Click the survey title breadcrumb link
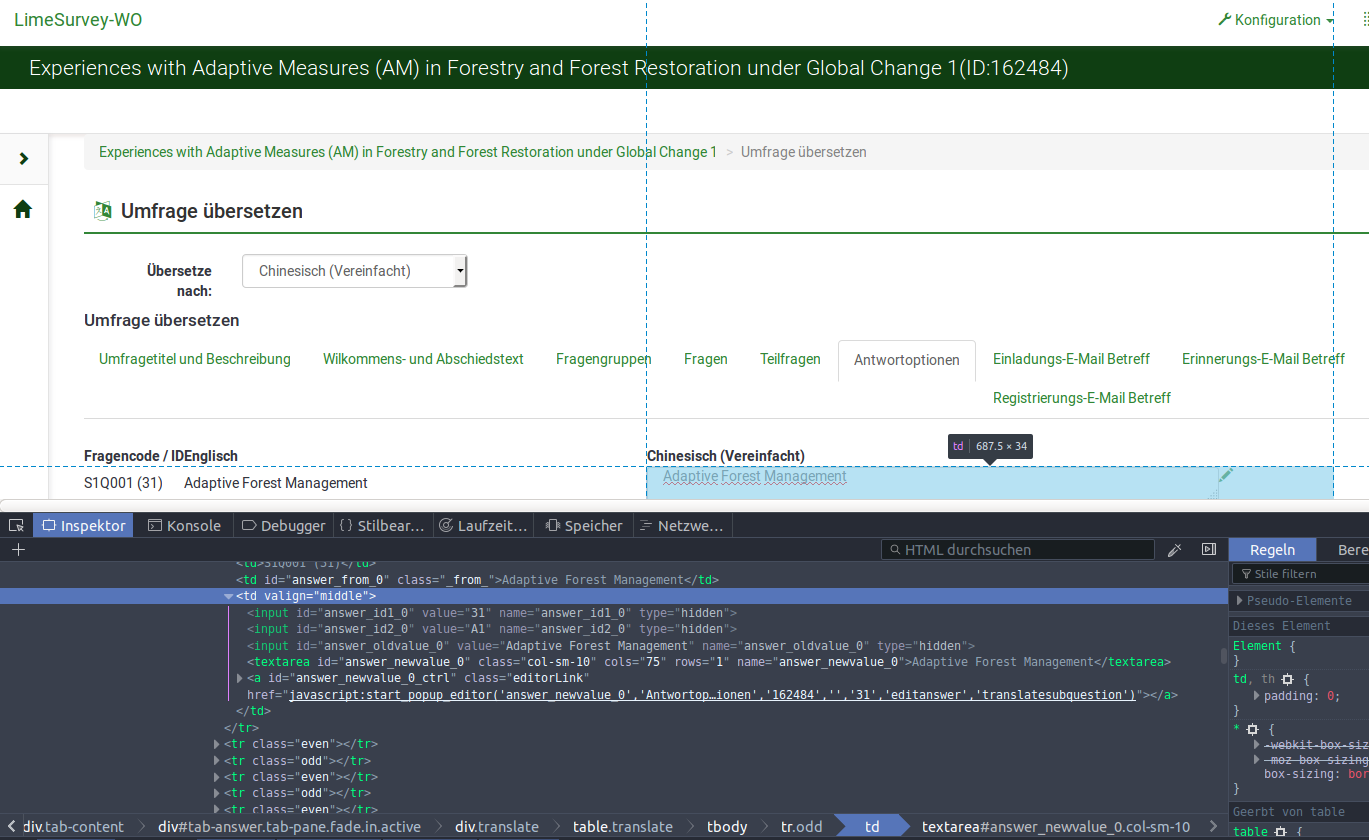Image resolution: width=1369 pixels, height=840 pixels. (x=408, y=152)
